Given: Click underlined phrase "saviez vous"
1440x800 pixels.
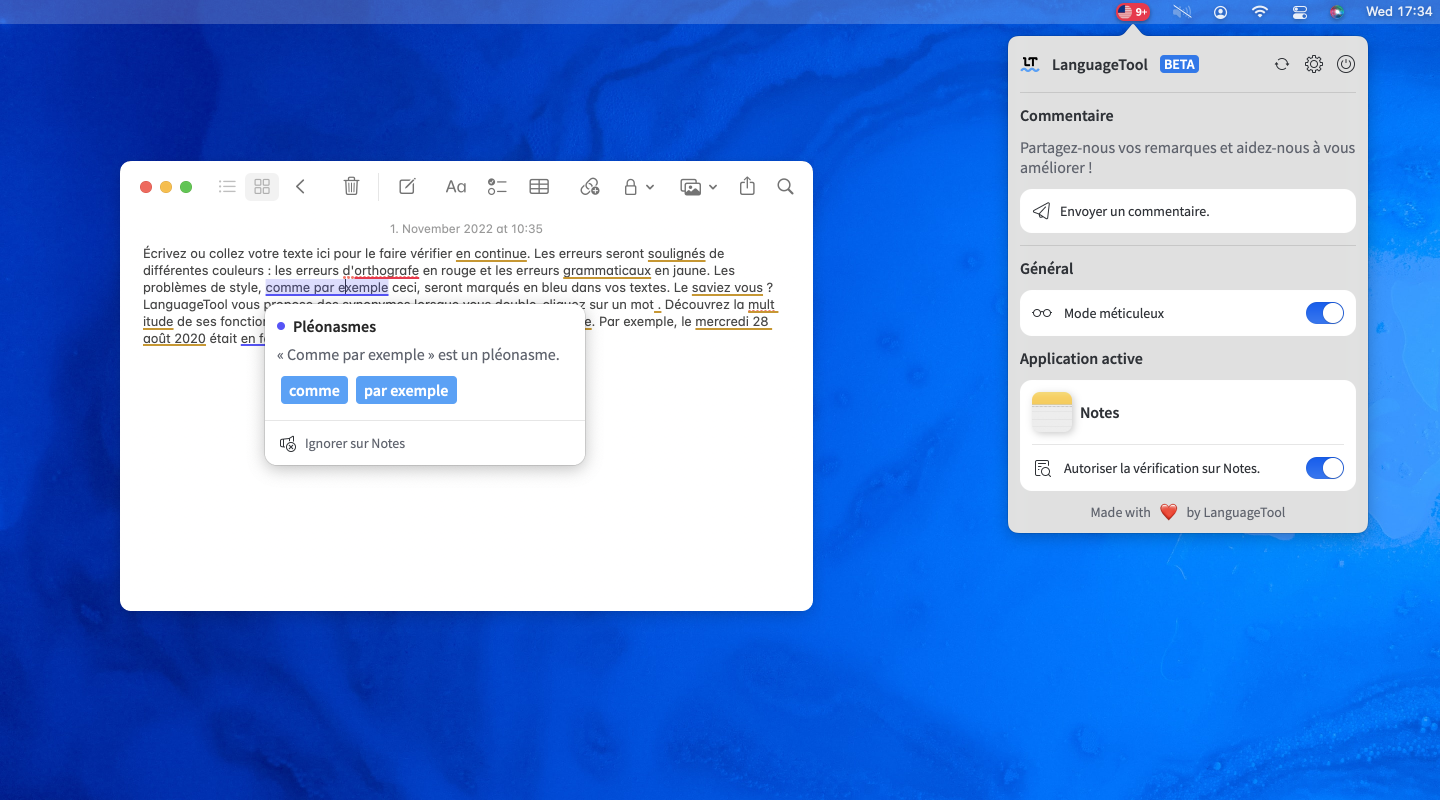Looking at the screenshot, I should point(727,288).
